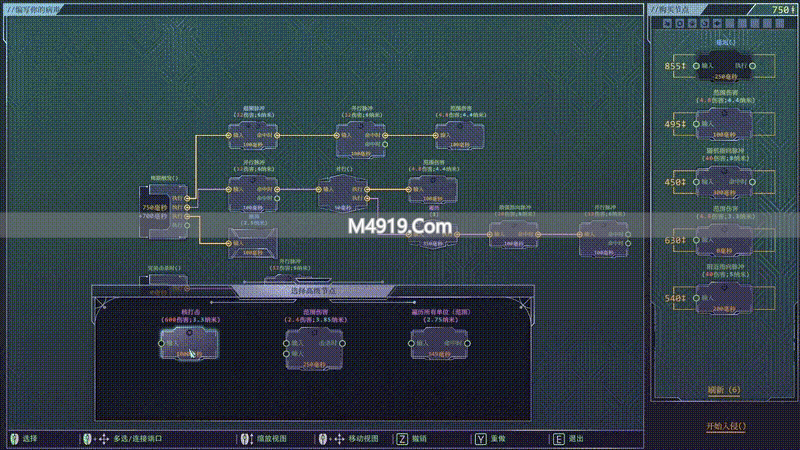Click the 购买节点 panel header
This screenshot has width=800, height=450.
pos(676,8)
